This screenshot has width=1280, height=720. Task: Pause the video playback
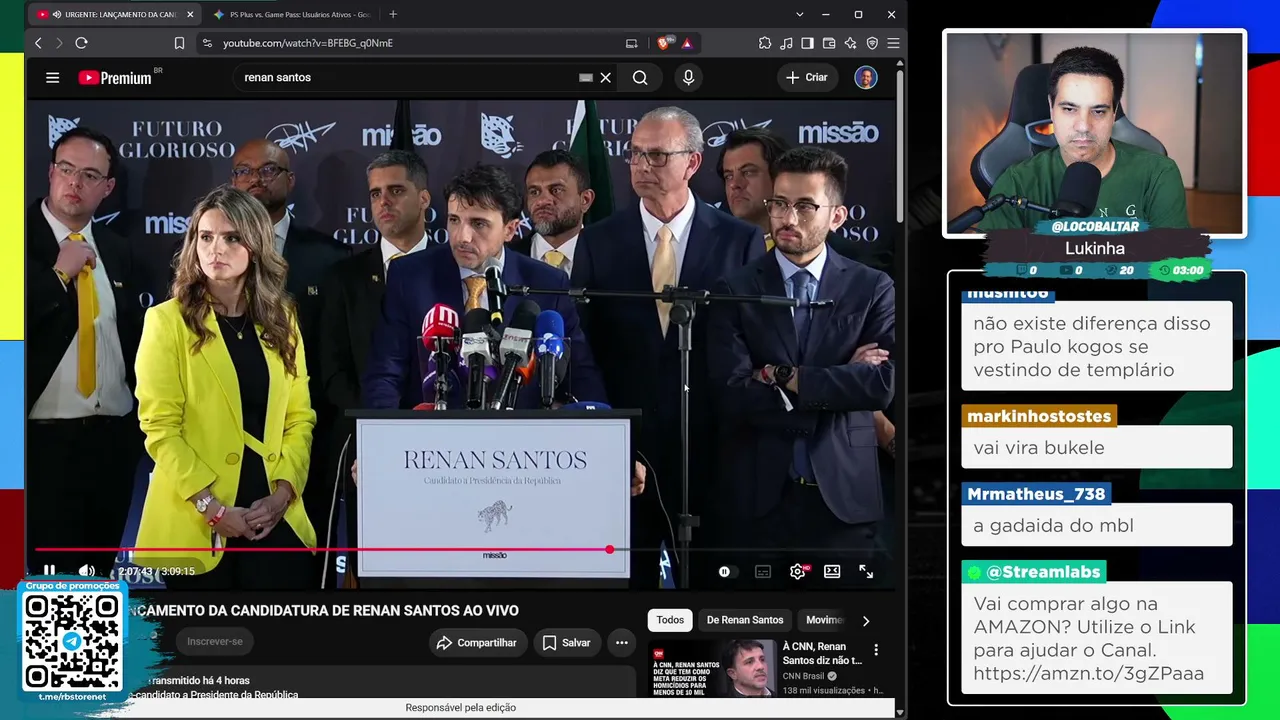(49, 571)
